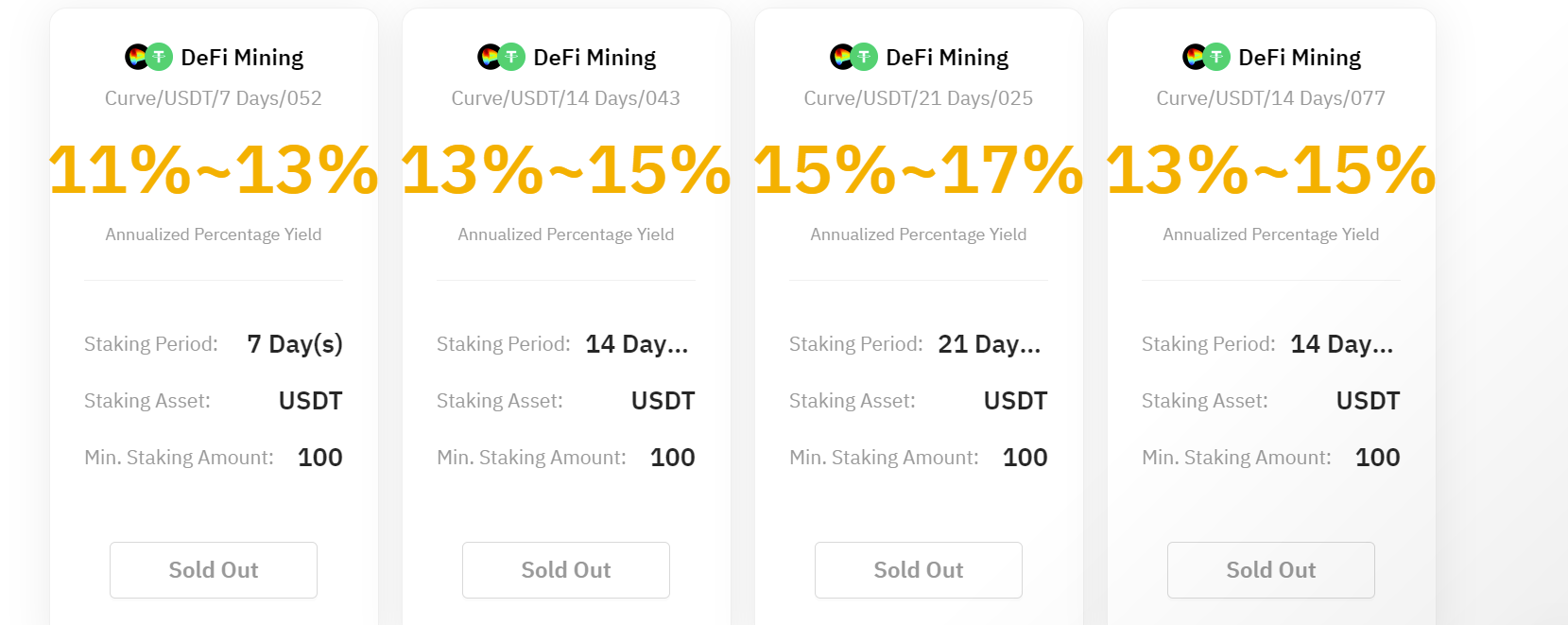
Task: Click the 7 Day(s) staking period value
Action: (x=295, y=344)
